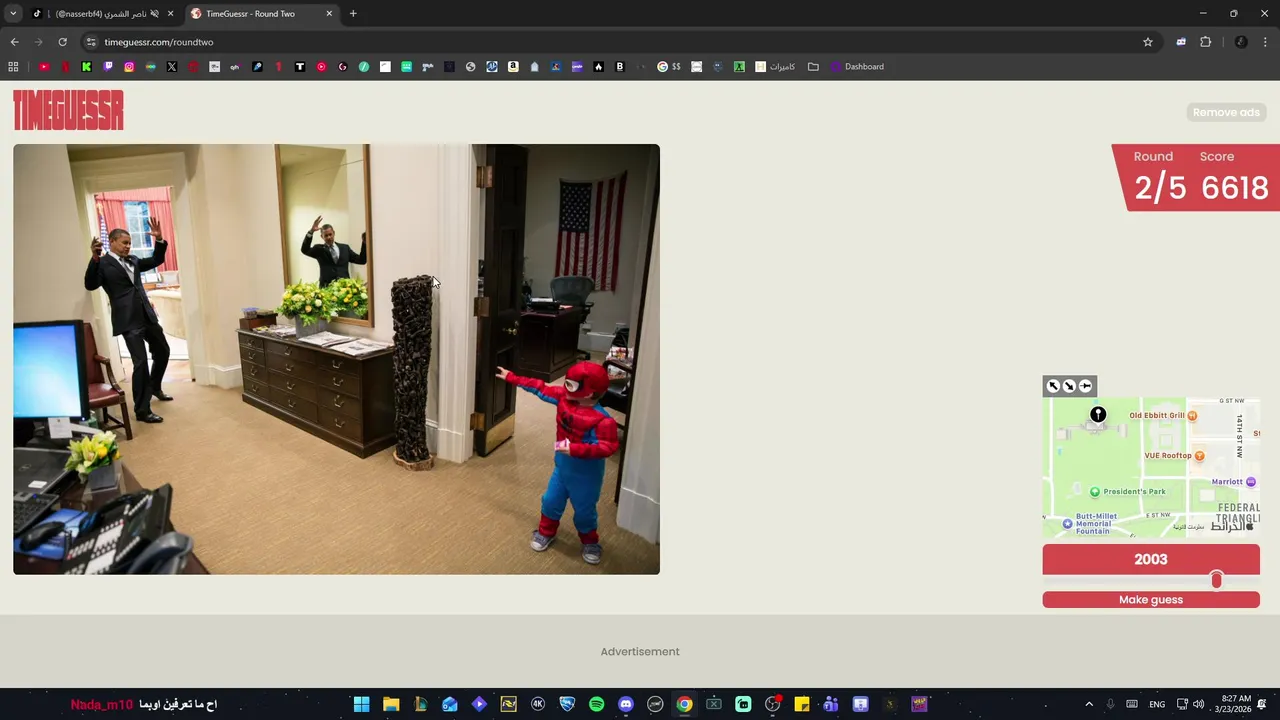This screenshot has height=720, width=1280.
Task: Close the TimeGuessr Round Two tab
Action: click(x=329, y=14)
